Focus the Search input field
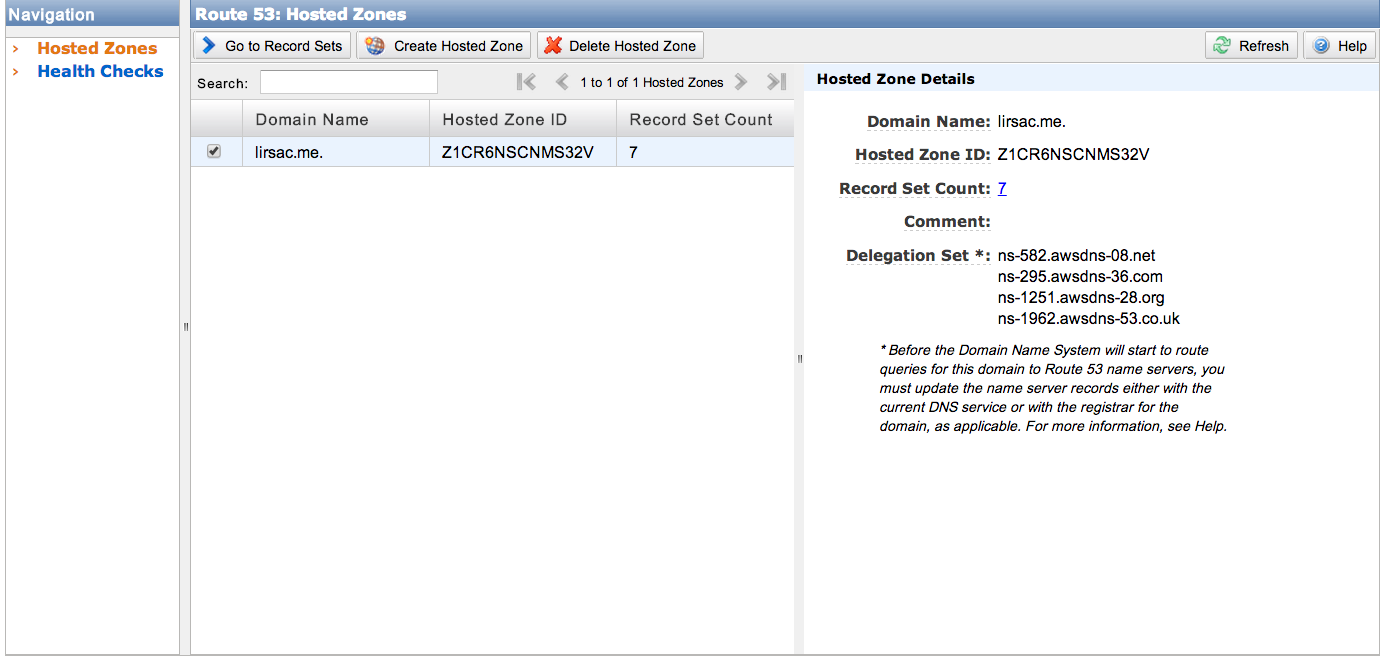The height and width of the screenshot is (660, 1384). pos(349,82)
